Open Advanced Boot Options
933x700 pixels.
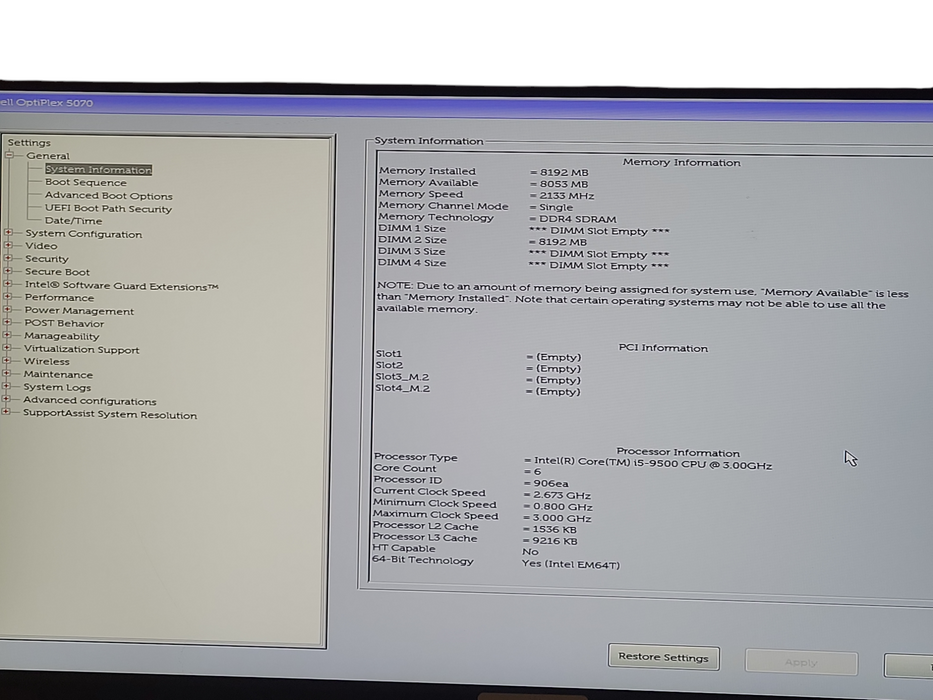click(x=108, y=195)
